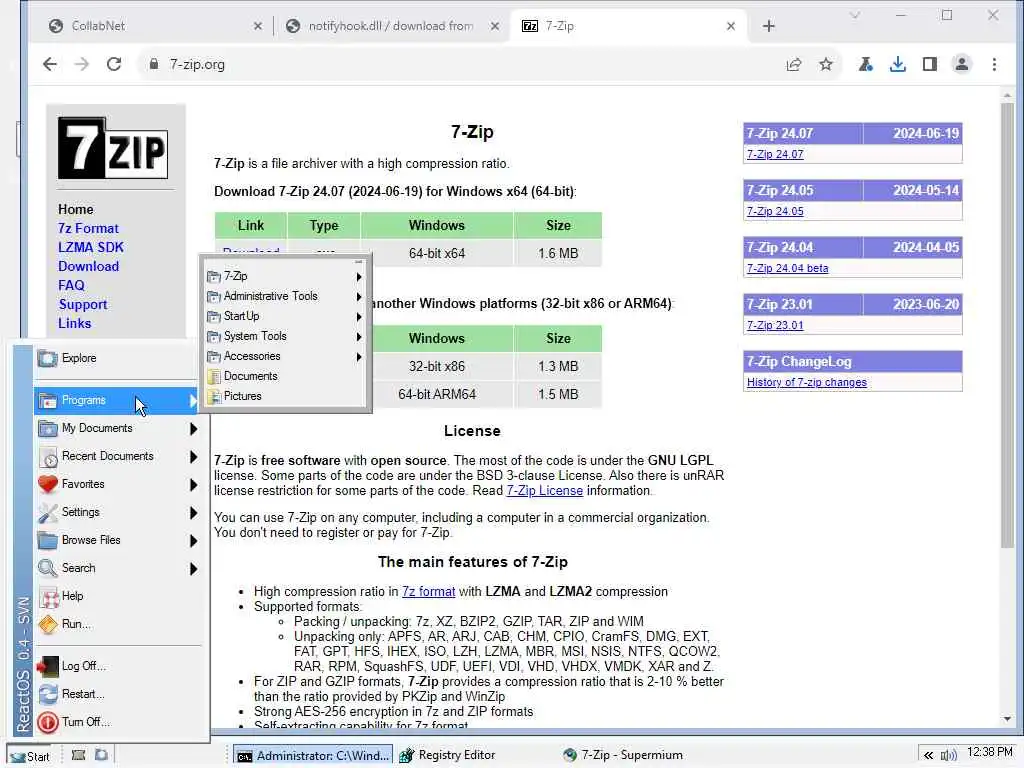
Task: Choose Log Off... in Start menu
Action: 118,666
